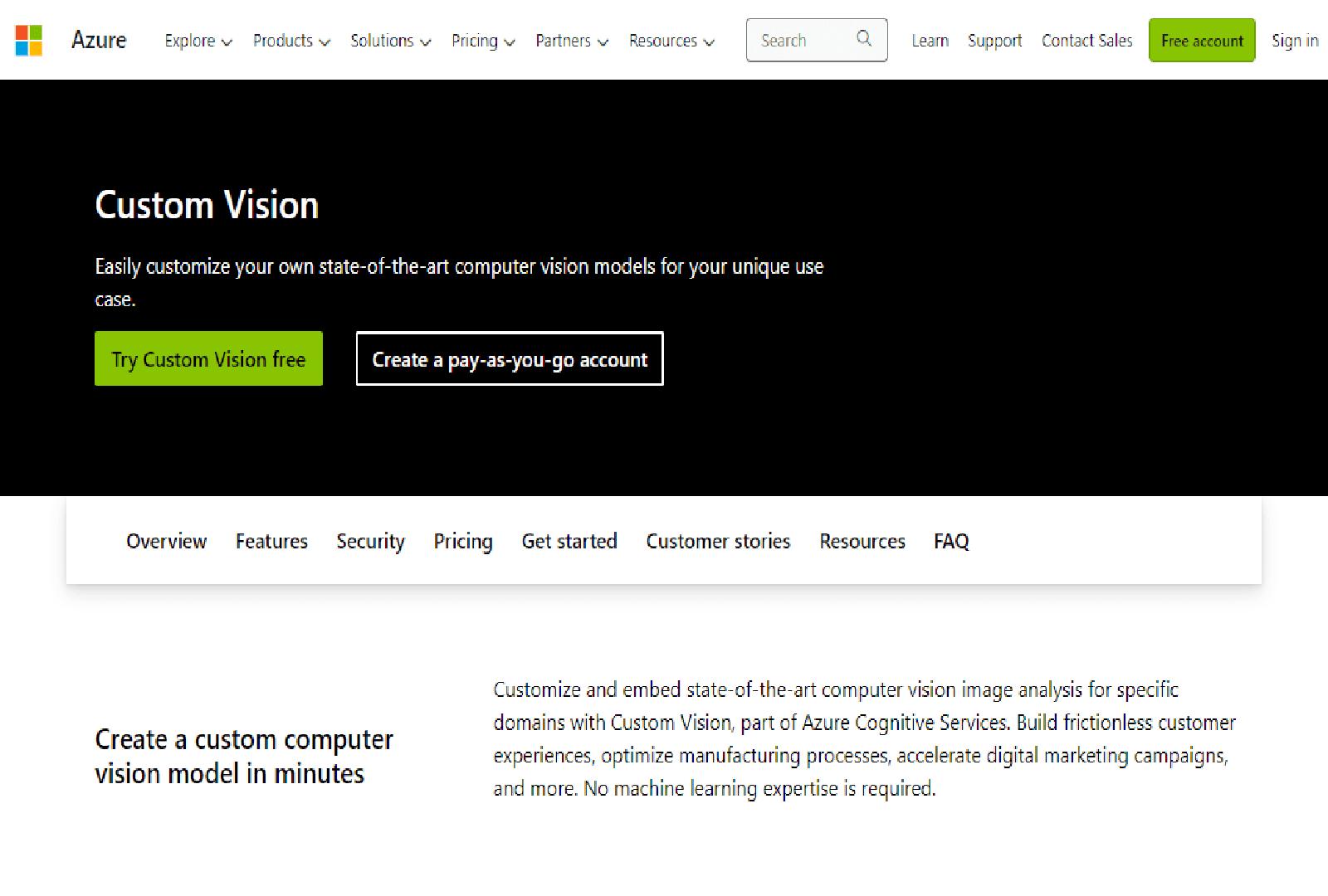Select the Overview tab
Viewport: 1328px width, 896px height.
click(x=166, y=541)
